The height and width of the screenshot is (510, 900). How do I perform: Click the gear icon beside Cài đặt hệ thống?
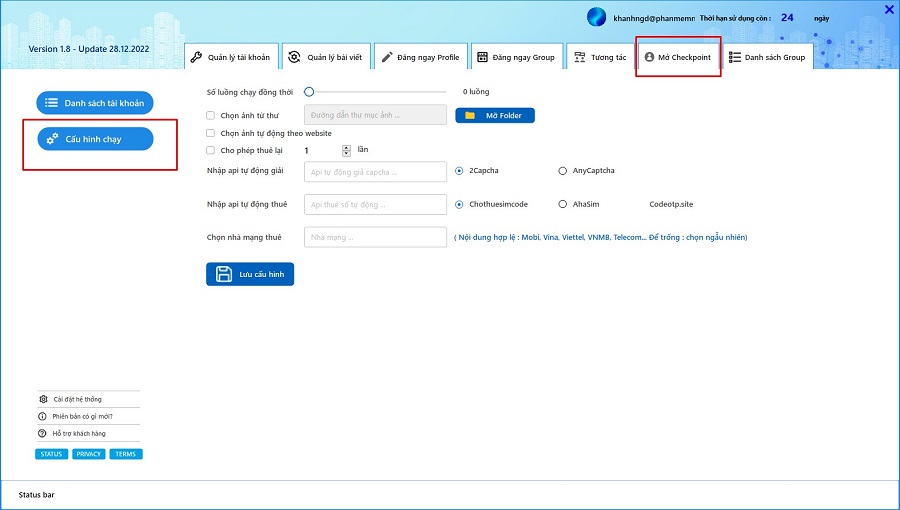point(43,399)
